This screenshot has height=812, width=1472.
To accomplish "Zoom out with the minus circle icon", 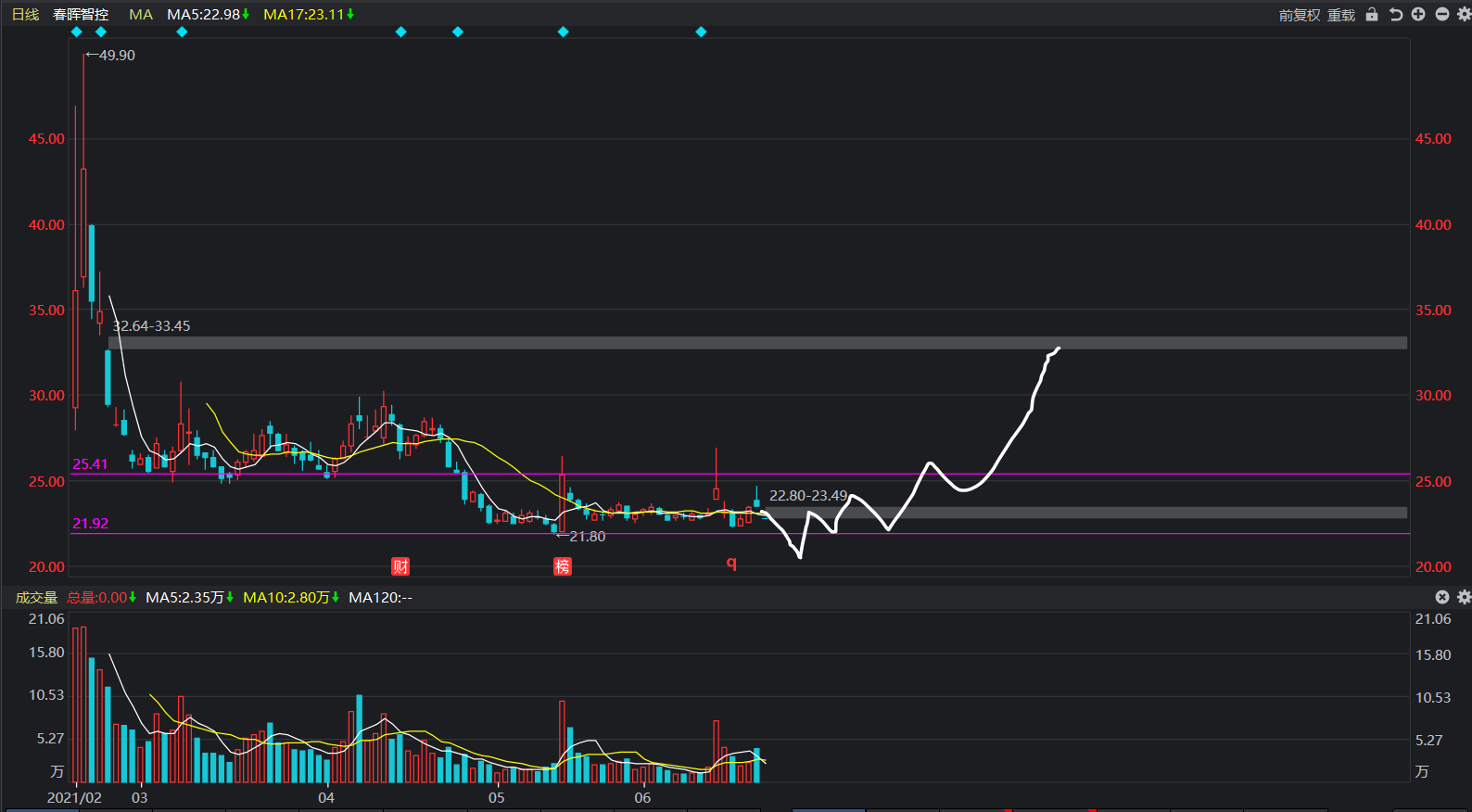I will [1442, 14].
